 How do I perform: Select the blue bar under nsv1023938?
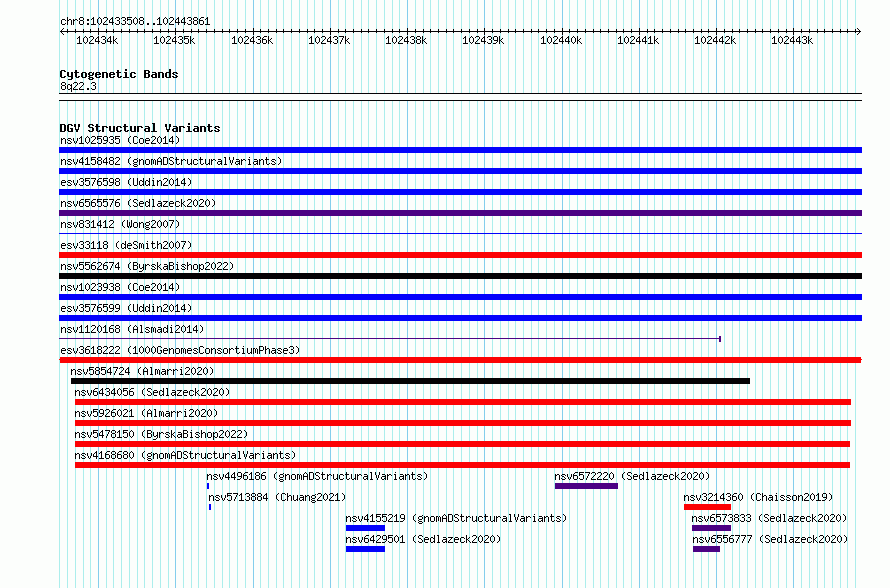tap(460, 297)
